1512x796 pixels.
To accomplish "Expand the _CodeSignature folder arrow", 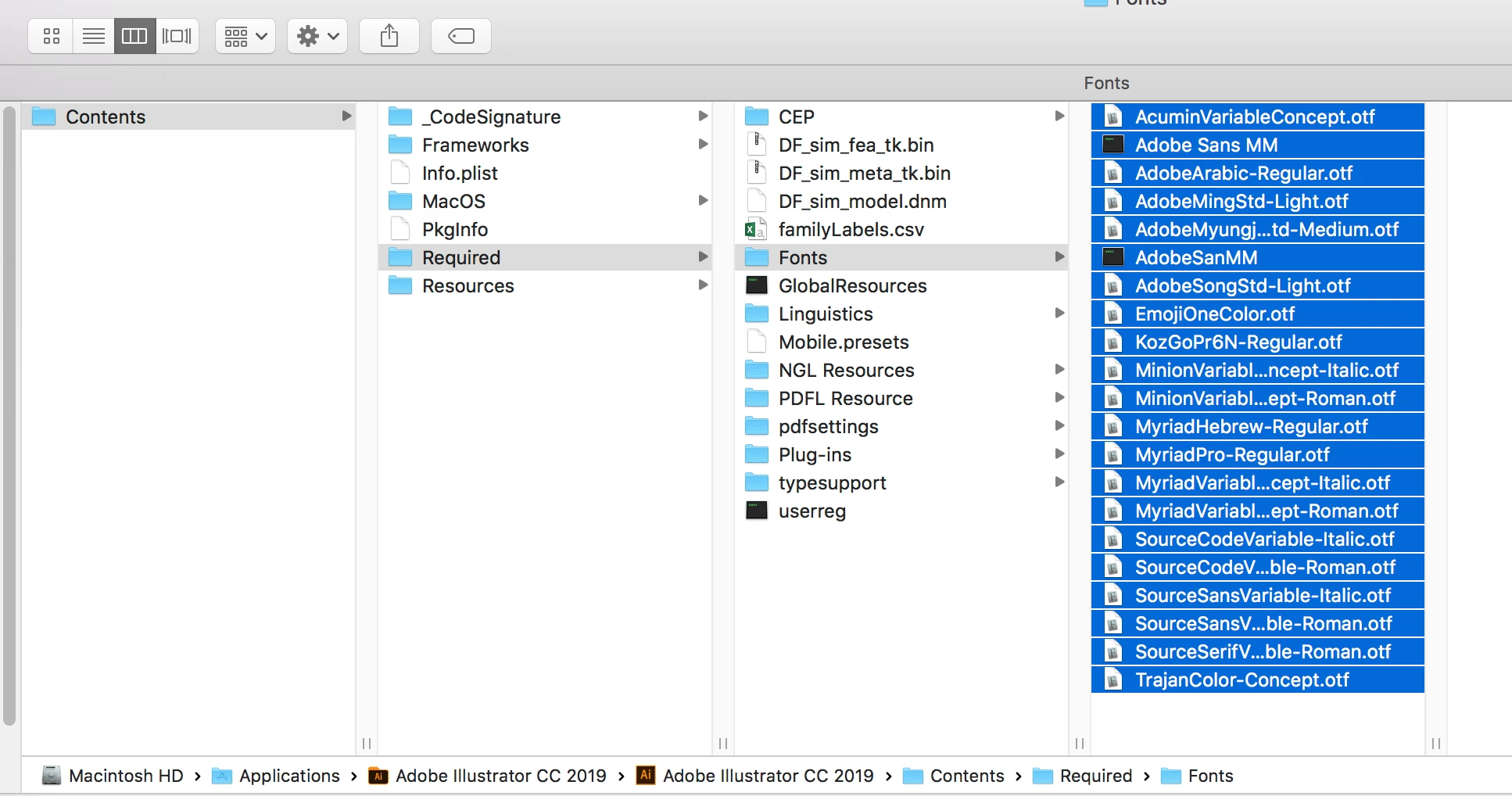I will [703, 117].
